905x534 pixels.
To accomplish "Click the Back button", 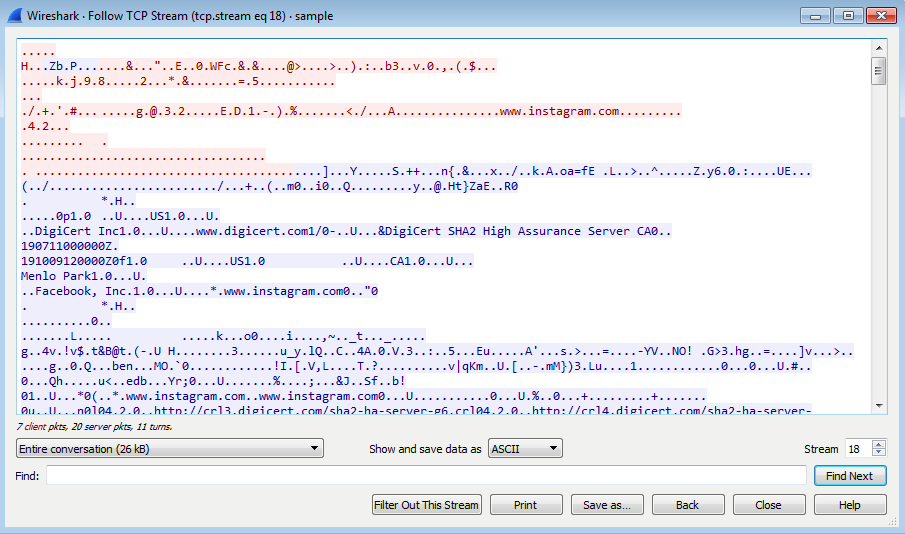I will (x=688, y=505).
